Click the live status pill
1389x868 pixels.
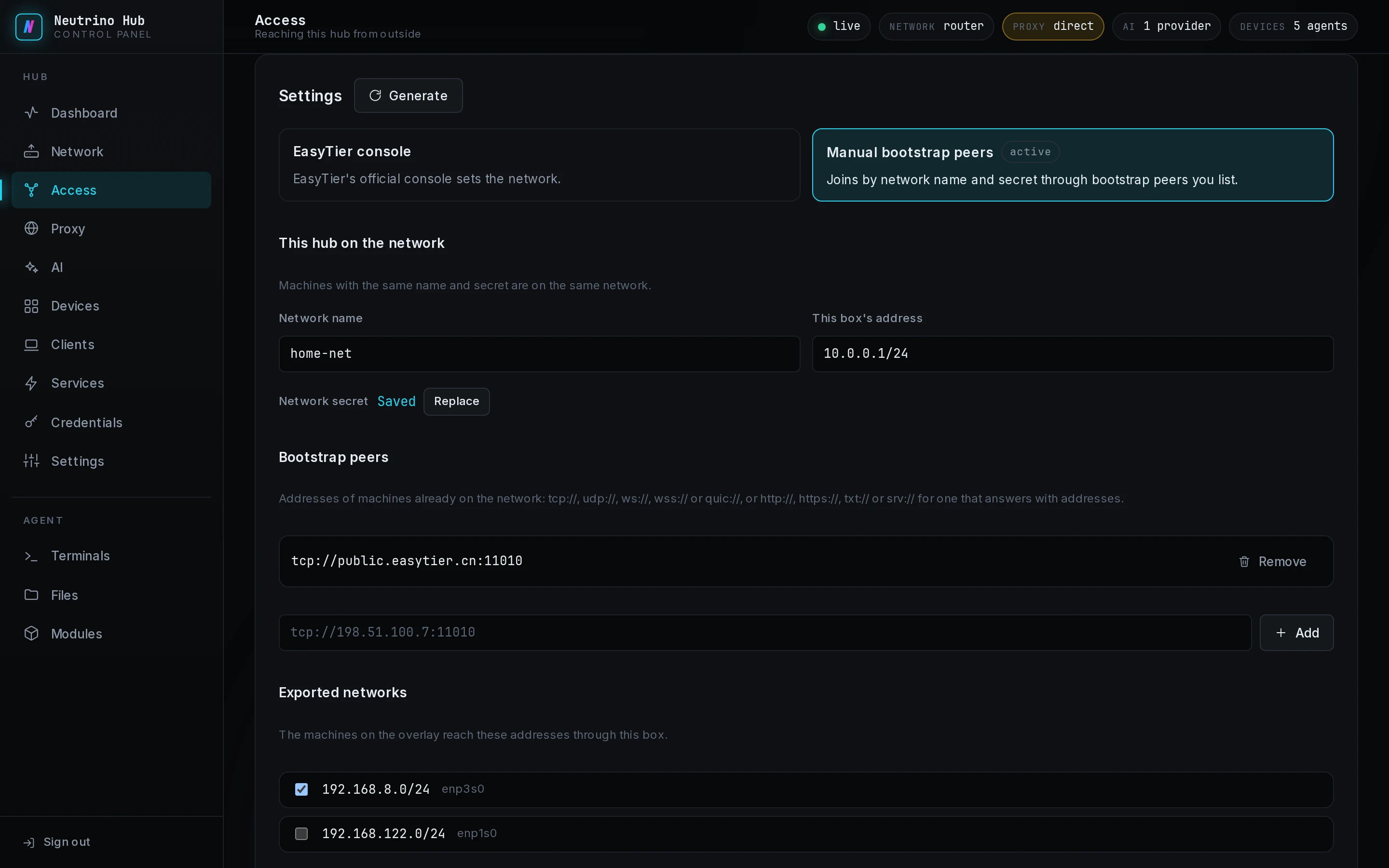coord(839,27)
